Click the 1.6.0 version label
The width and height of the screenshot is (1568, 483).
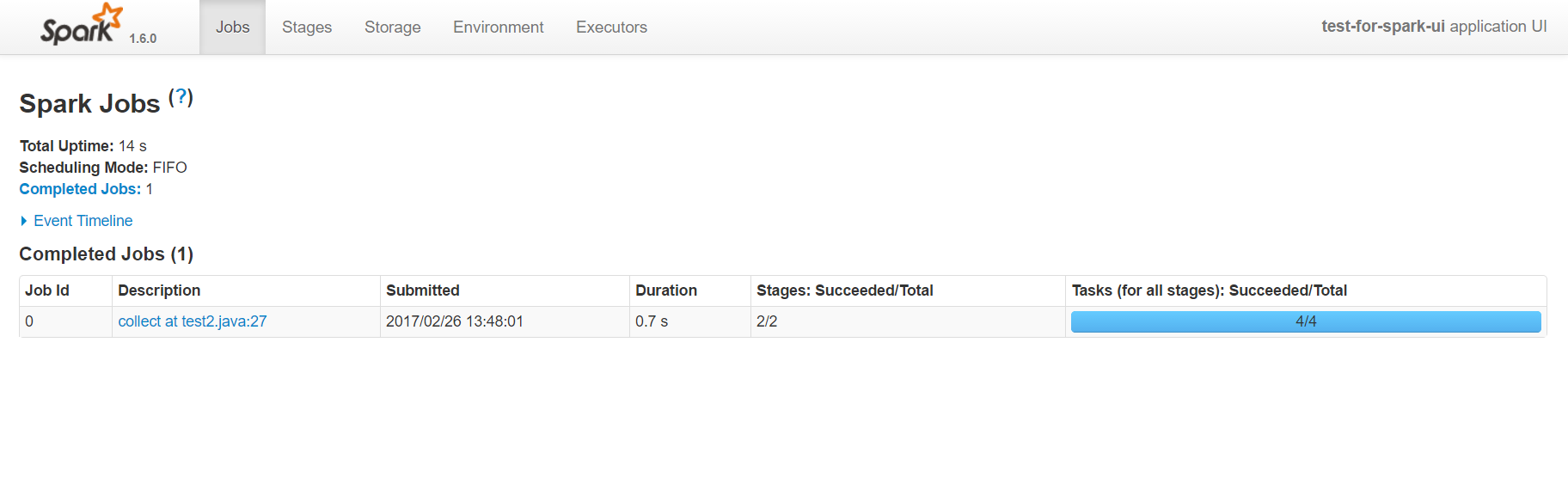click(x=143, y=39)
